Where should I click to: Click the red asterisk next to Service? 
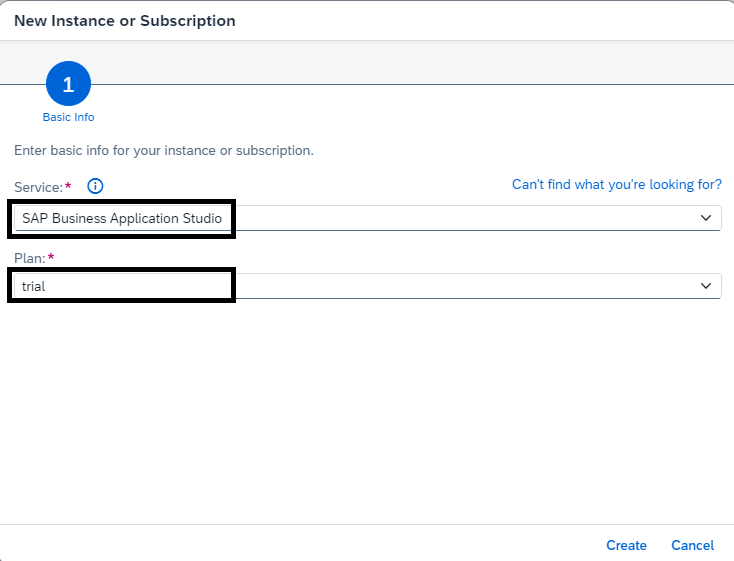tap(68, 185)
